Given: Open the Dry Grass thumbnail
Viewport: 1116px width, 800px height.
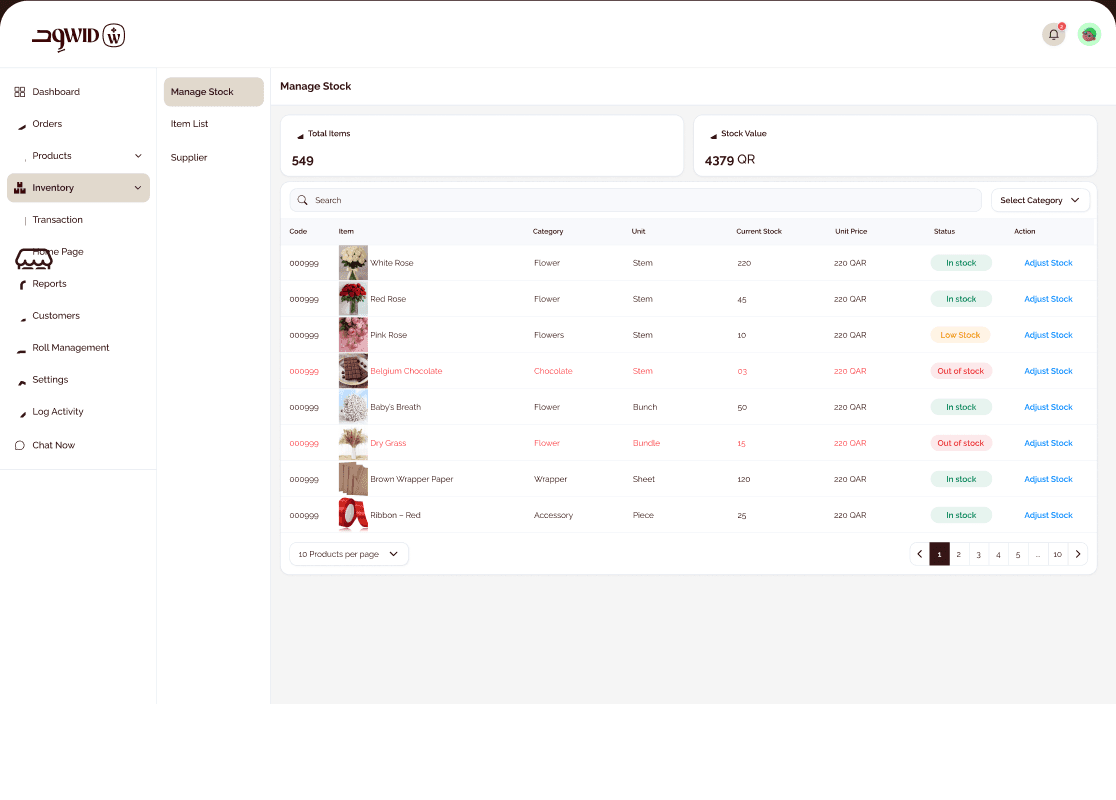Looking at the screenshot, I should (x=353, y=443).
